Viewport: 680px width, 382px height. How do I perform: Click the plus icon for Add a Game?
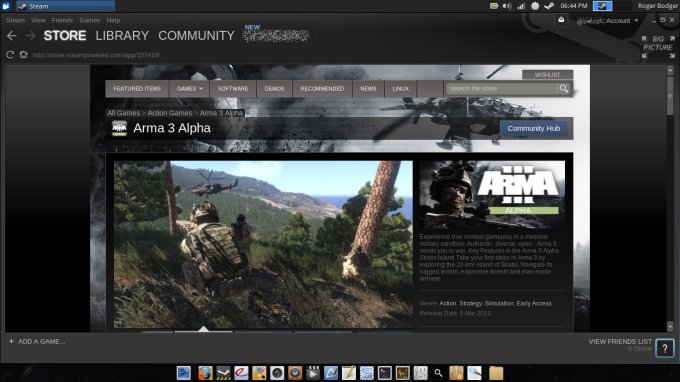[11, 341]
